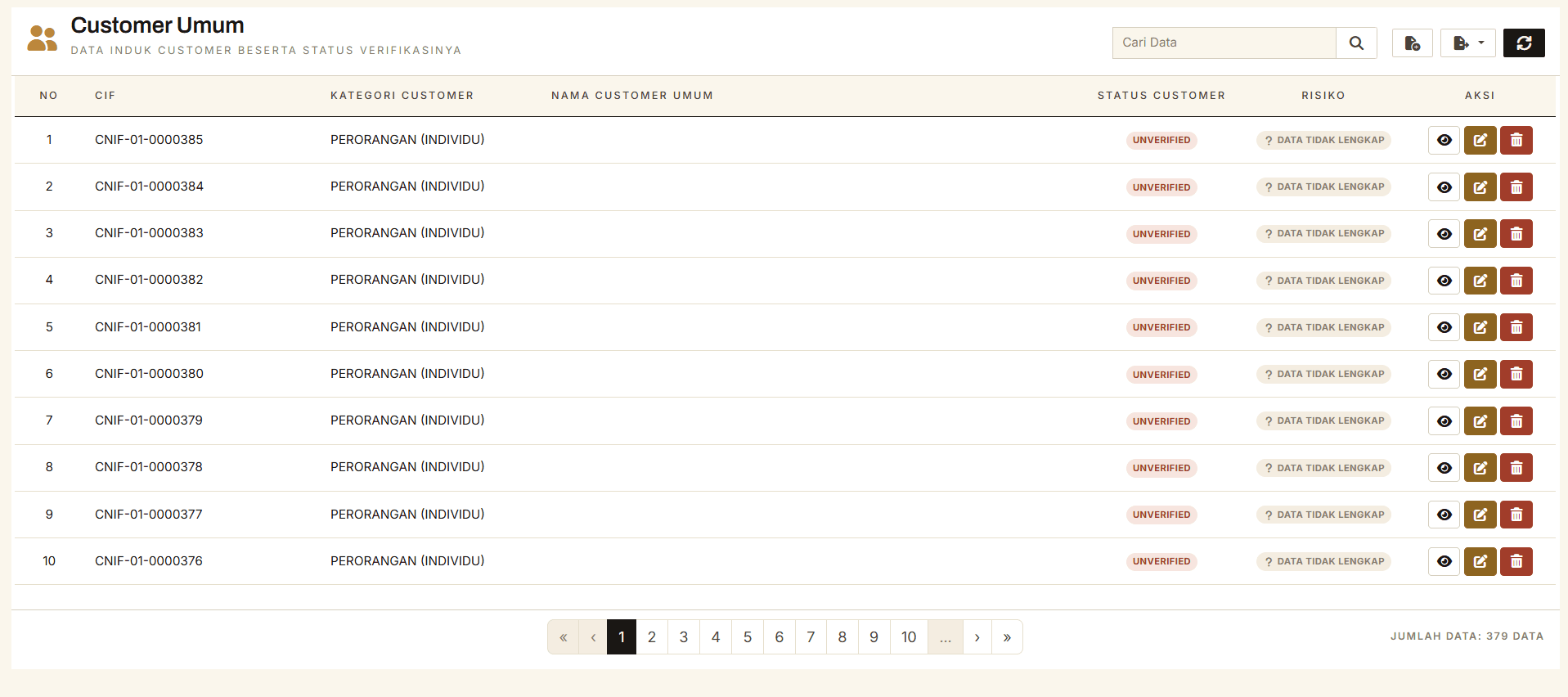Click the Cari Data search field
This screenshot has width=1568, height=697.
click(x=1224, y=43)
